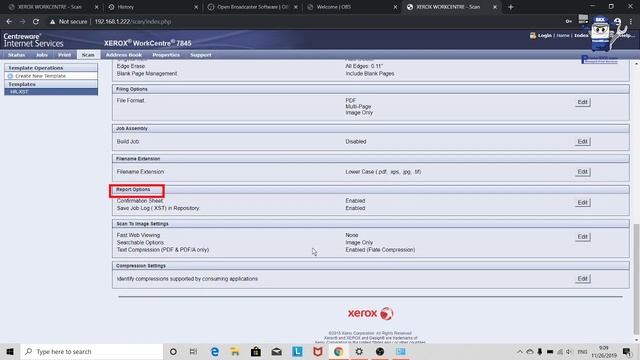Click the Login lock icon

tap(533, 36)
